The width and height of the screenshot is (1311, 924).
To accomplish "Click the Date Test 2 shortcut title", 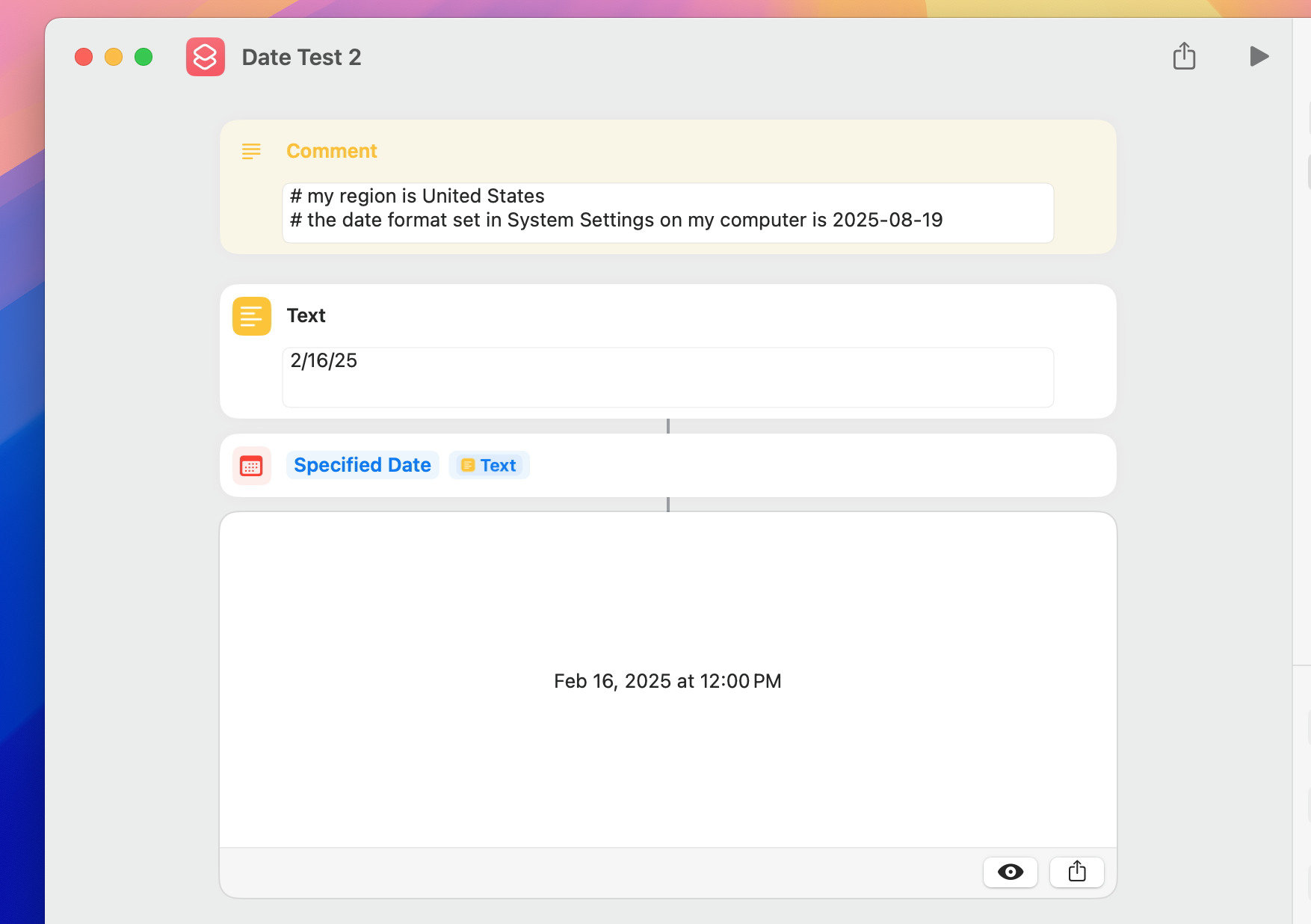I will [301, 58].
